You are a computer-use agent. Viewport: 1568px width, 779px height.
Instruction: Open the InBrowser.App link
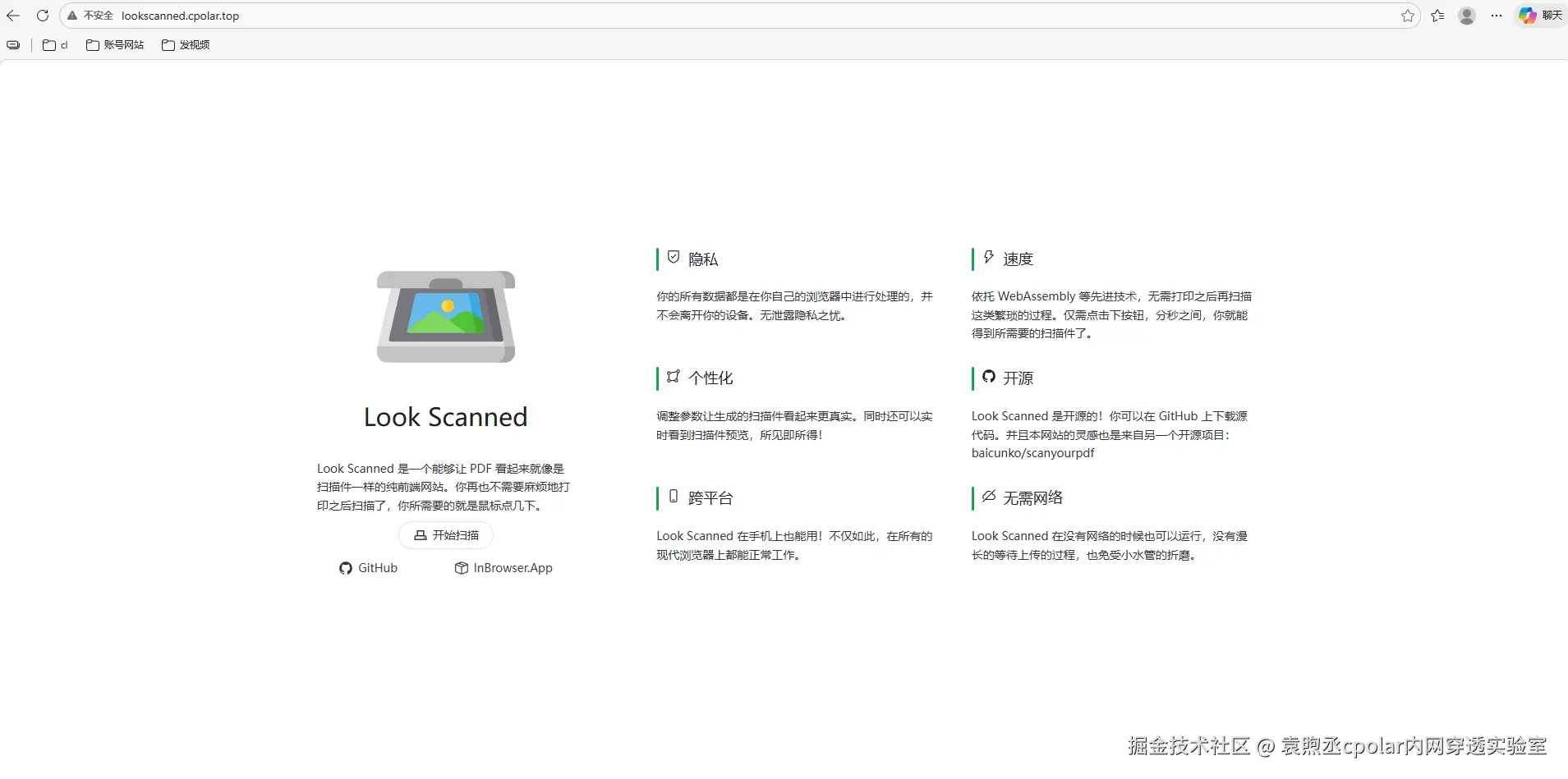click(x=504, y=568)
